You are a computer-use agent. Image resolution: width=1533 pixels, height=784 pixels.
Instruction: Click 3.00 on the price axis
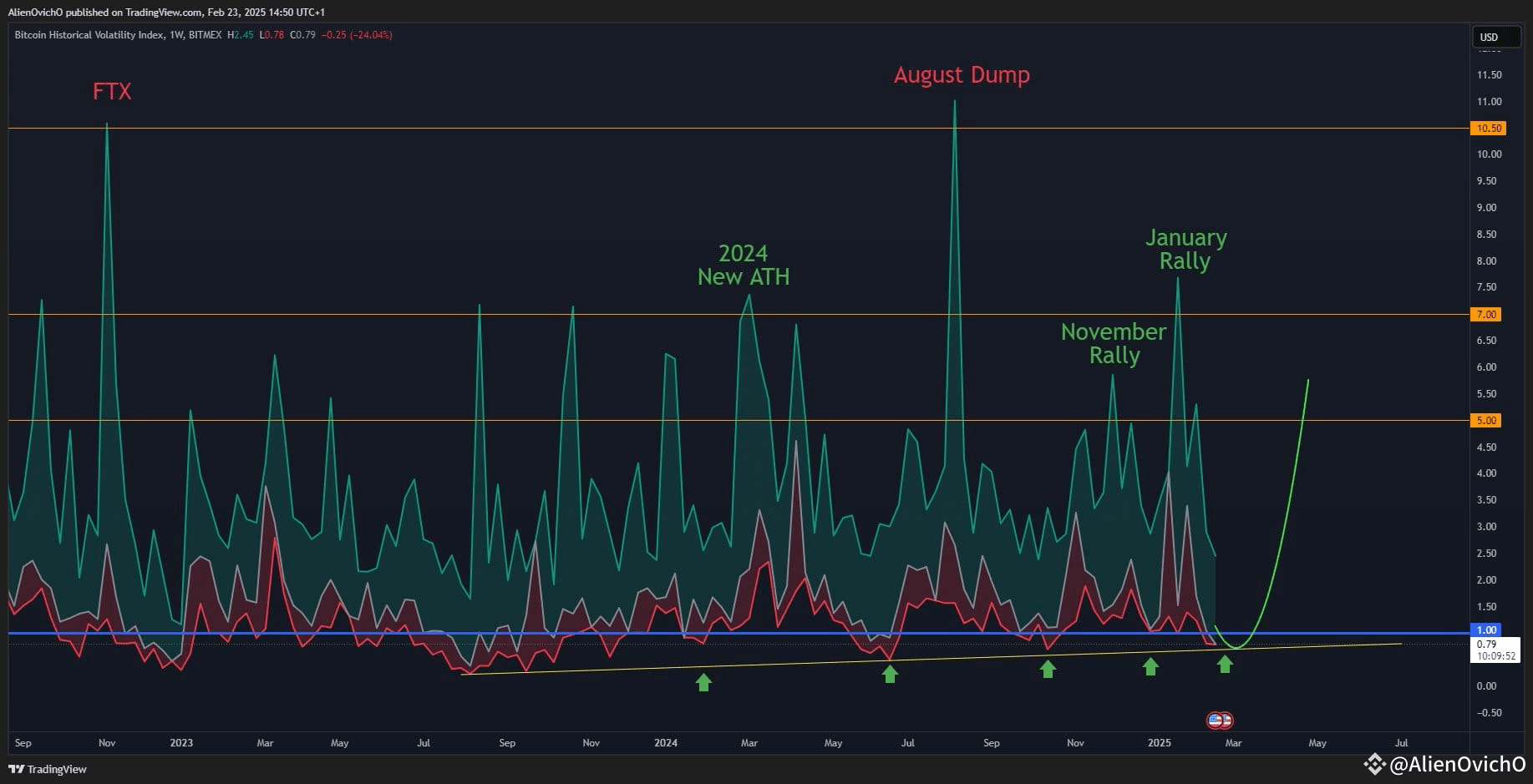click(1486, 527)
